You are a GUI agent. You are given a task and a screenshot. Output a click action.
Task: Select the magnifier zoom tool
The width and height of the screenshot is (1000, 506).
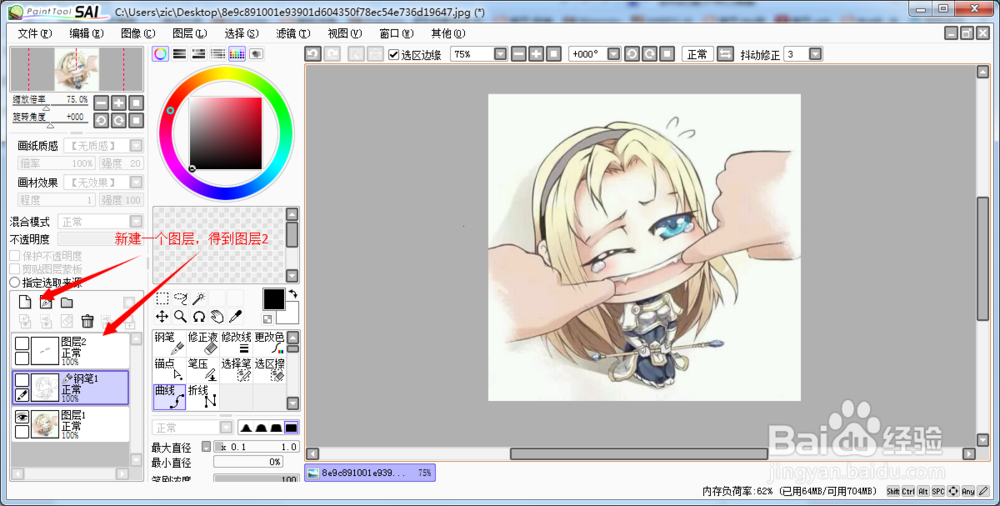click(180, 316)
